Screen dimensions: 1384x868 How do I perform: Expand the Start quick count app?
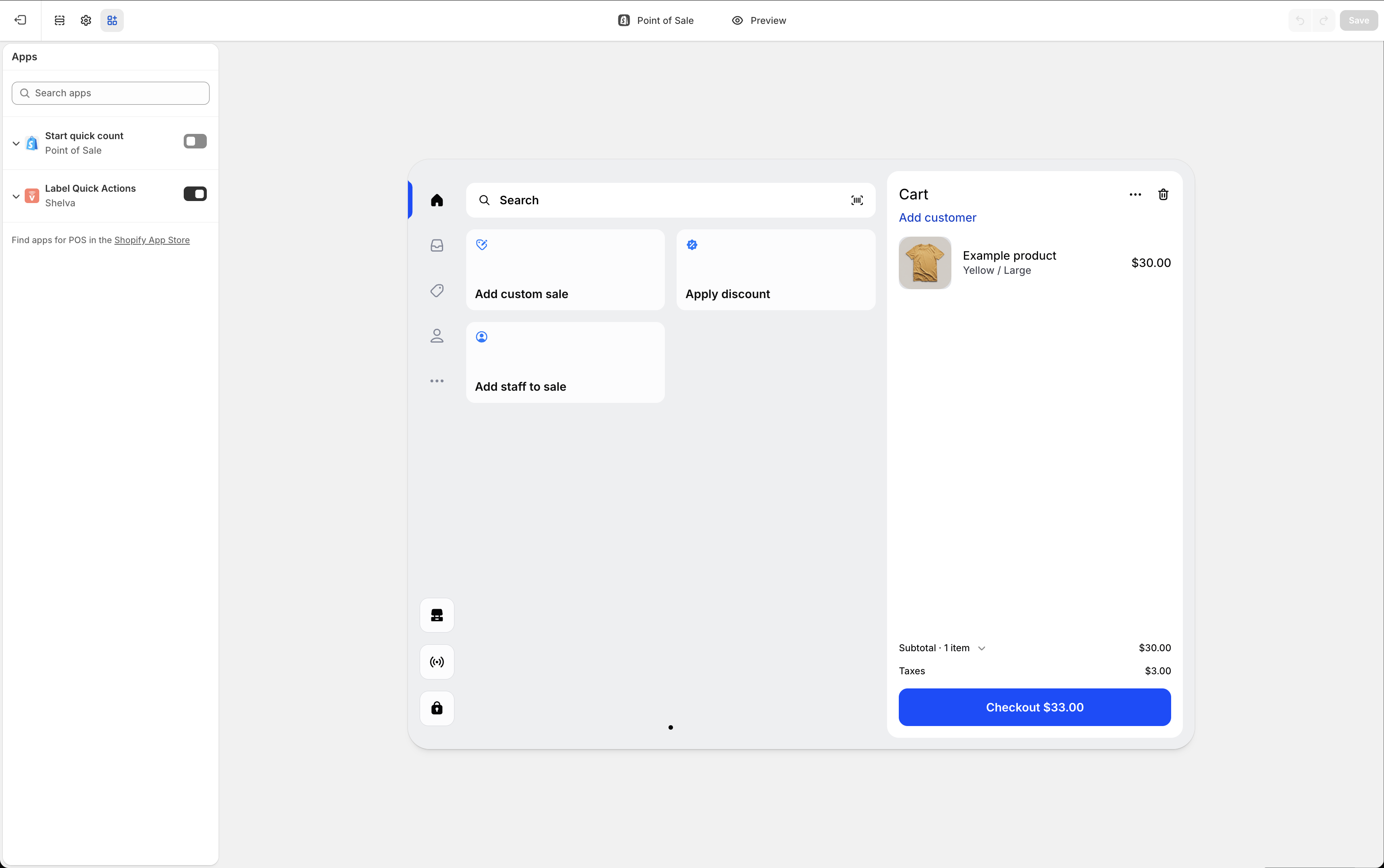click(x=16, y=143)
